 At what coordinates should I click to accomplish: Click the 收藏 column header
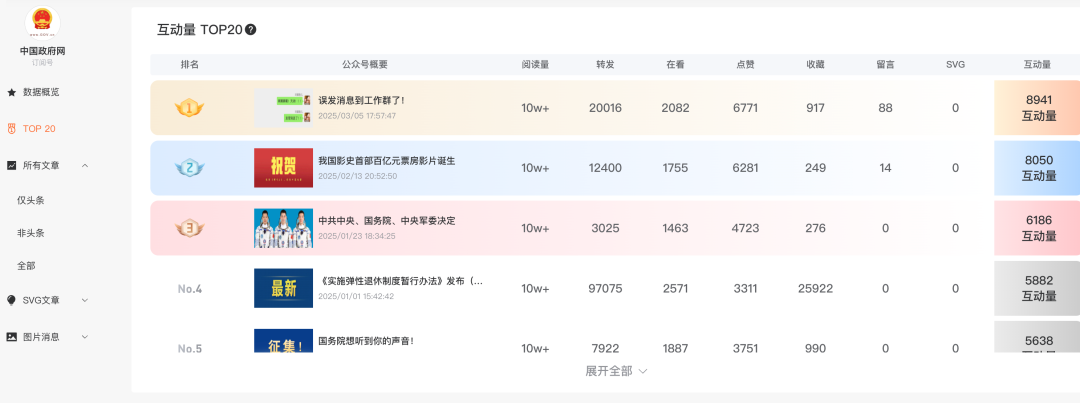[816, 64]
